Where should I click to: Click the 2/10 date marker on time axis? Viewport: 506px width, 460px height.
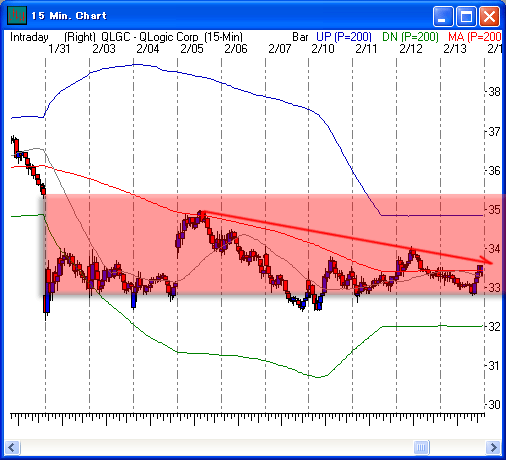pyautogui.click(x=323, y=49)
